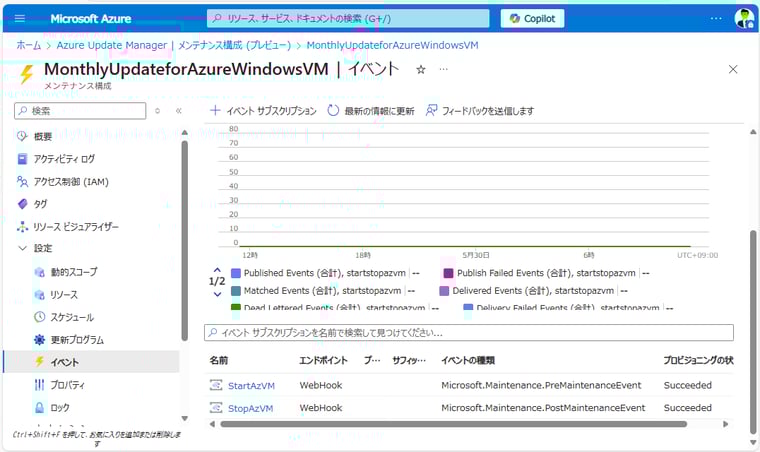Screen dimensions: 760x452
Task: Click Microsoft.Maintenance.PostMaintenanceEvent cell
Action: click(543, 408)
